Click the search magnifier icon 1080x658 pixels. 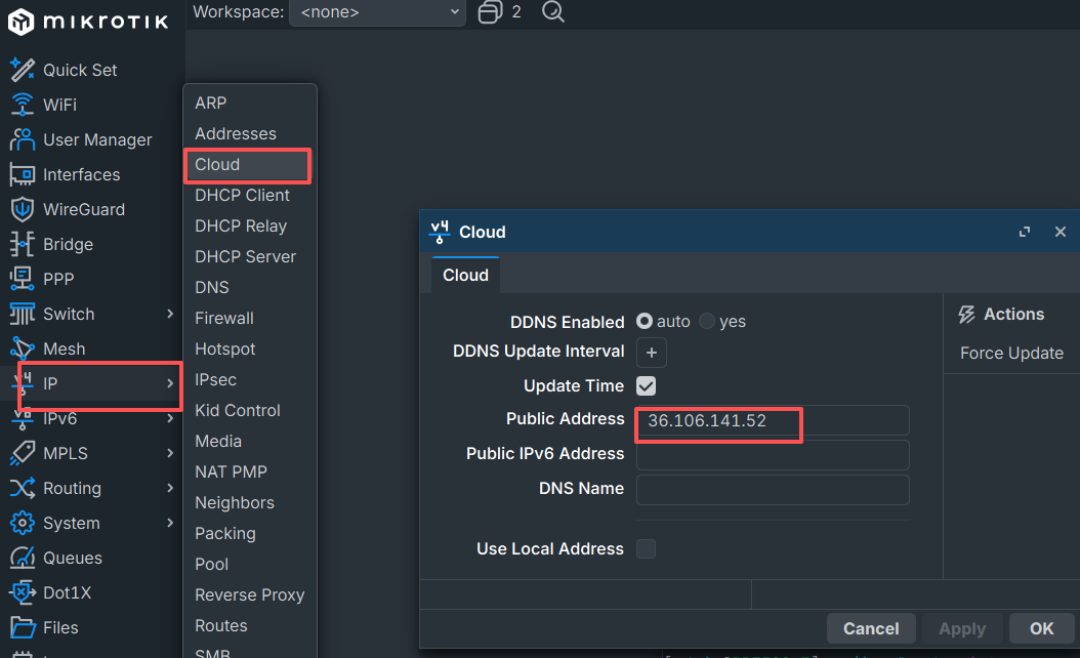[553, 12]
